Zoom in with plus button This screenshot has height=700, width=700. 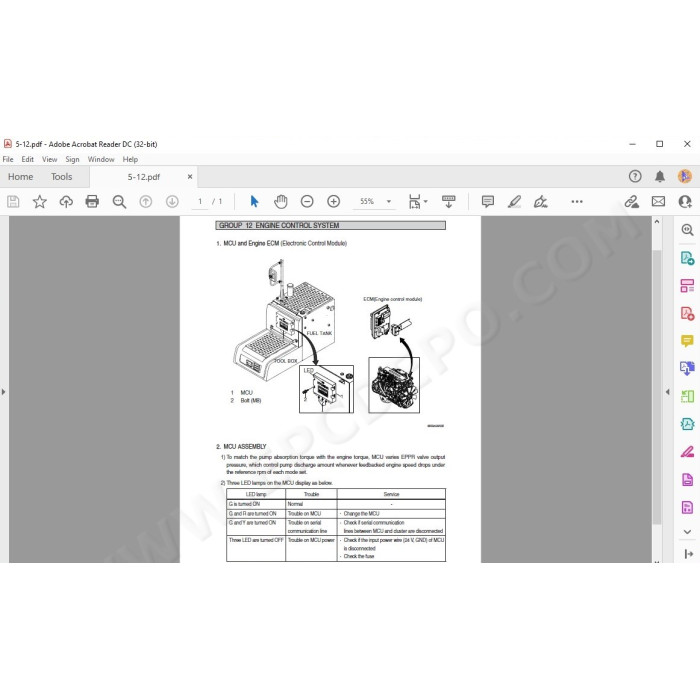coord(333,202)
